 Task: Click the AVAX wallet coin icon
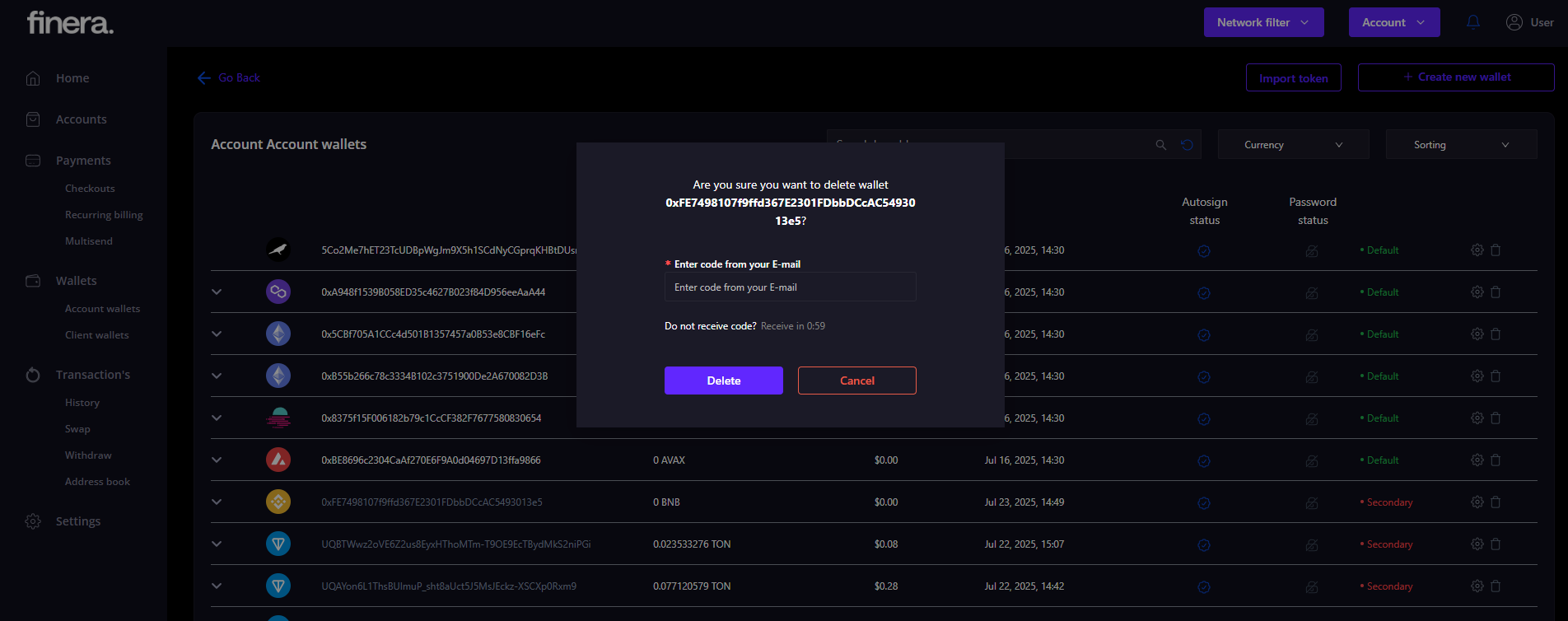(x=278, y=460)
